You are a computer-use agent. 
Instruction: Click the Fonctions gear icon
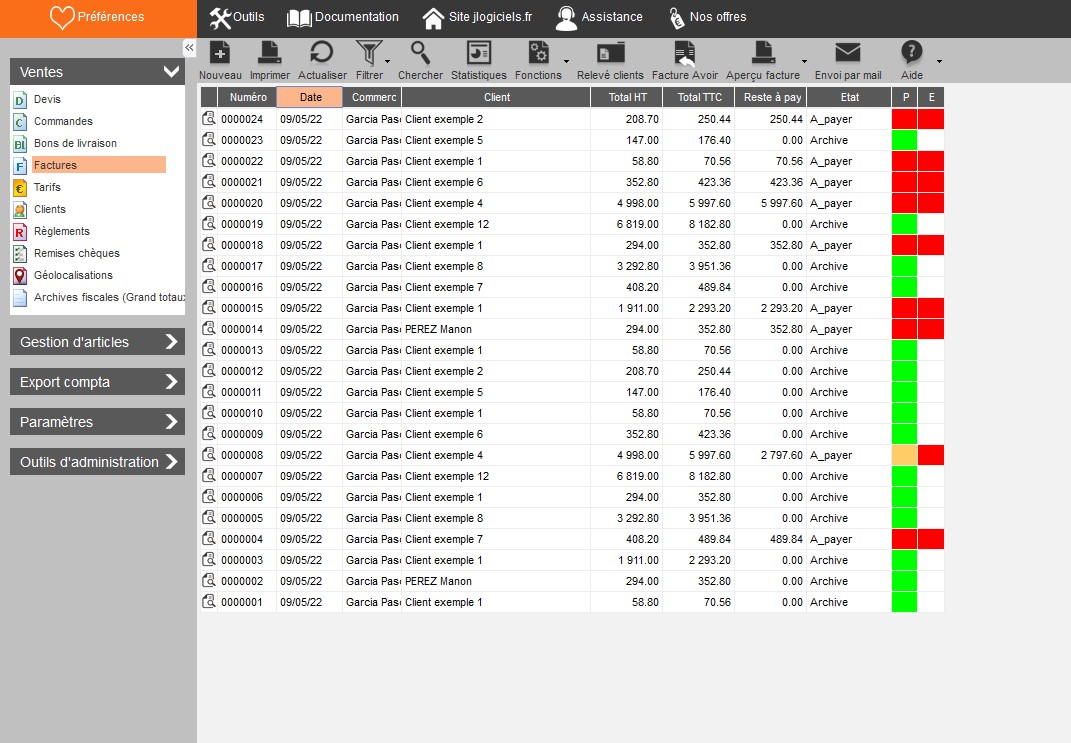click(x=538, y=53)
